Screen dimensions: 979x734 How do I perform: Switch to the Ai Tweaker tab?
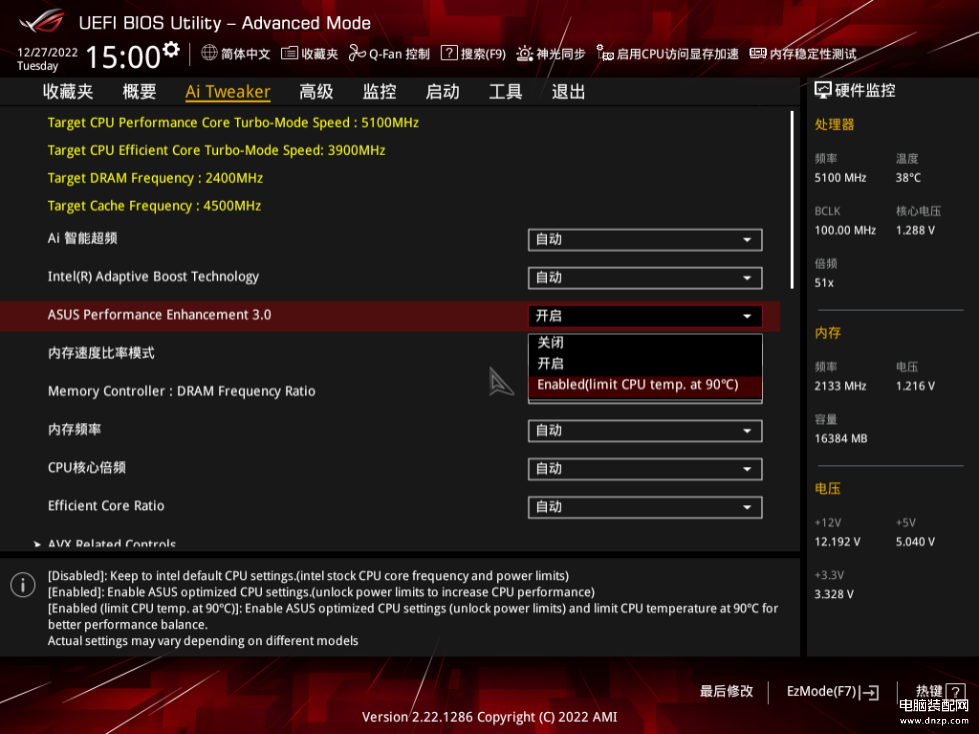click(x=228, y=92)
